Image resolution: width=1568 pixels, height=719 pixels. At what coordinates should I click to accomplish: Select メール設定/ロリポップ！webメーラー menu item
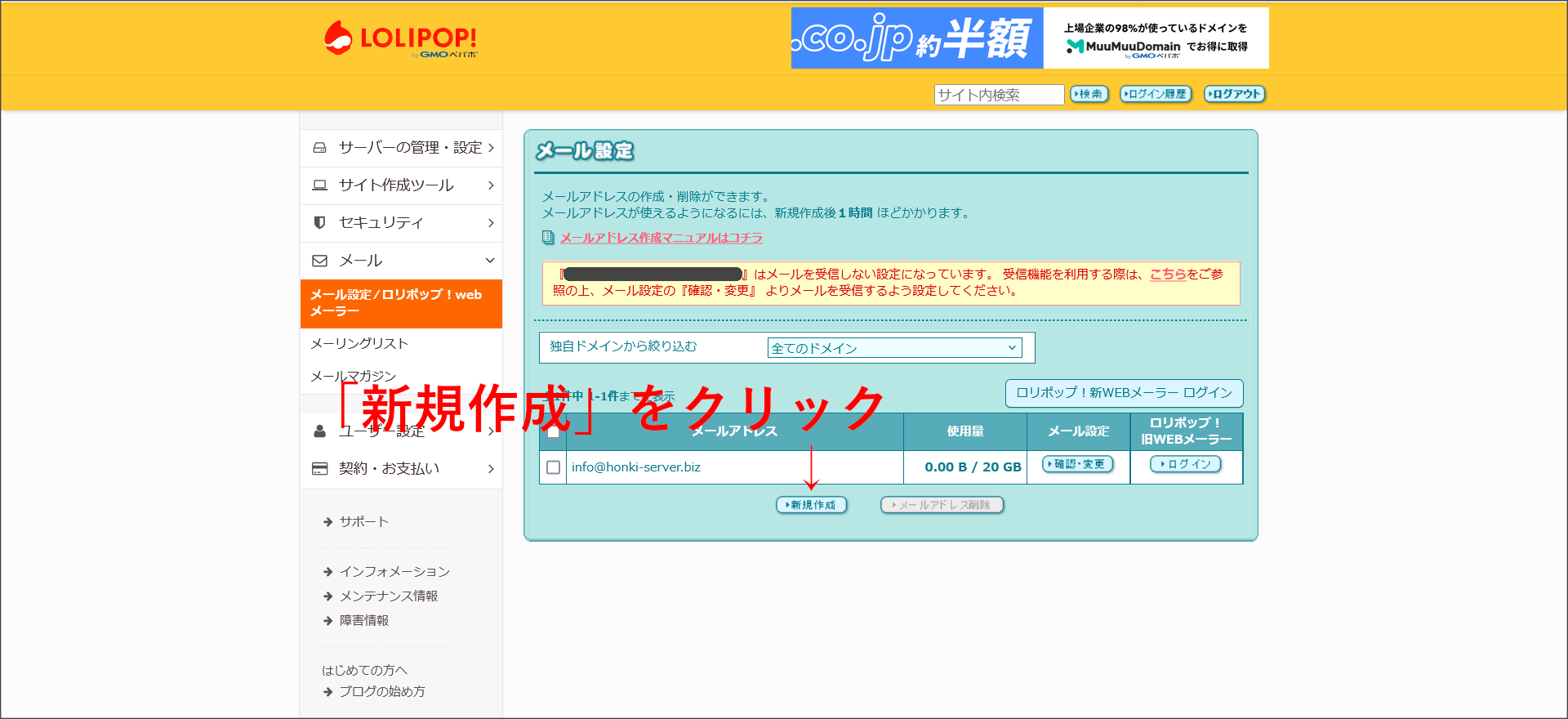click(401, 303)
